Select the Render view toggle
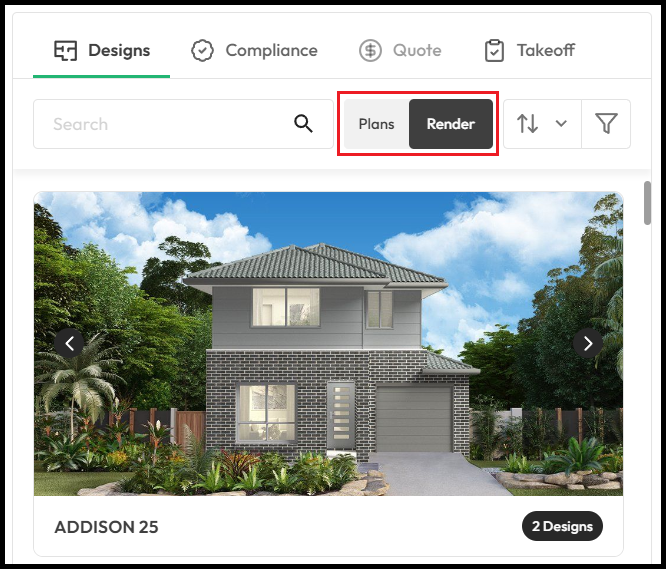This screenshot has height=569, width=666. [x=451, y=124]
